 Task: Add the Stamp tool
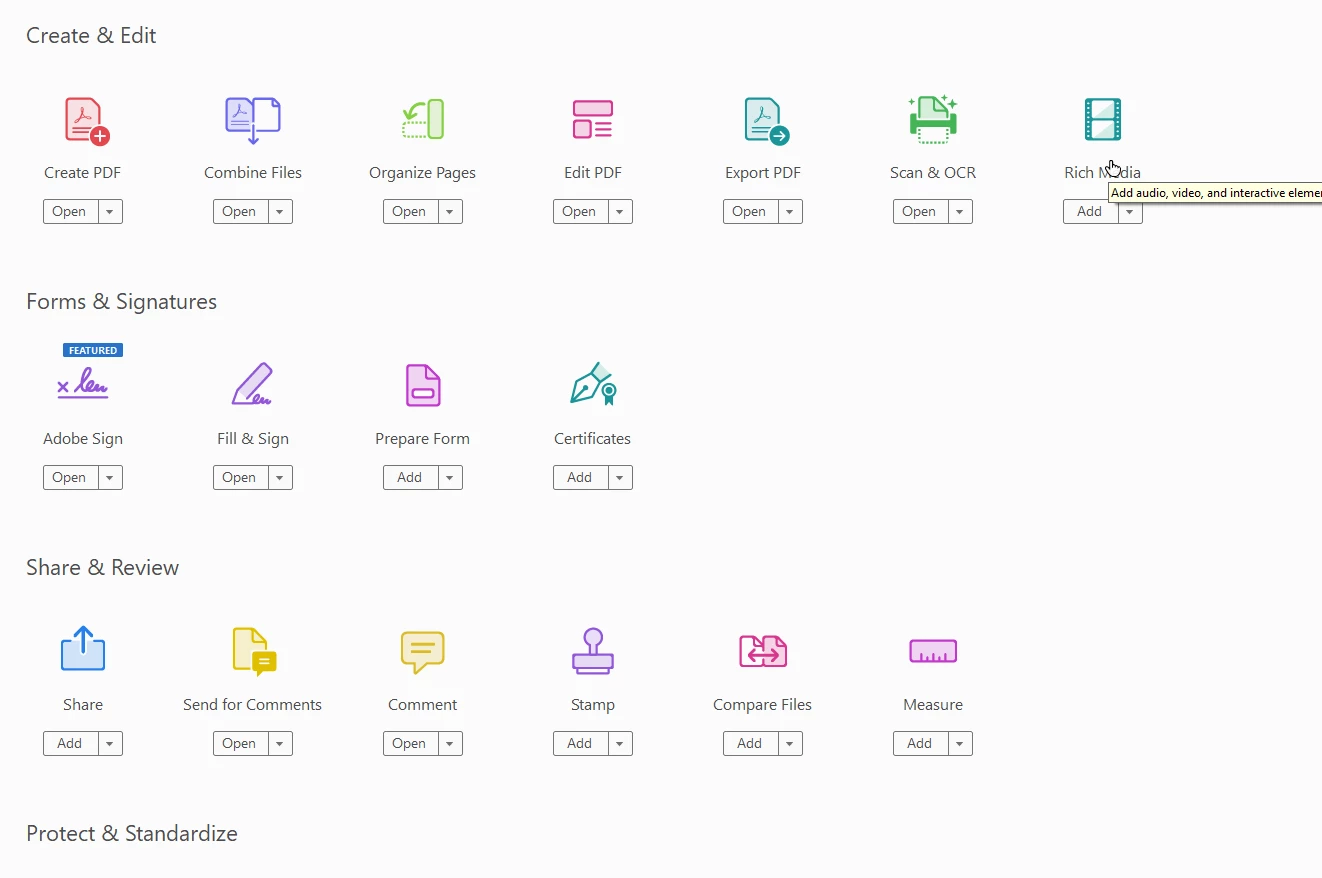tap(580, 743)
